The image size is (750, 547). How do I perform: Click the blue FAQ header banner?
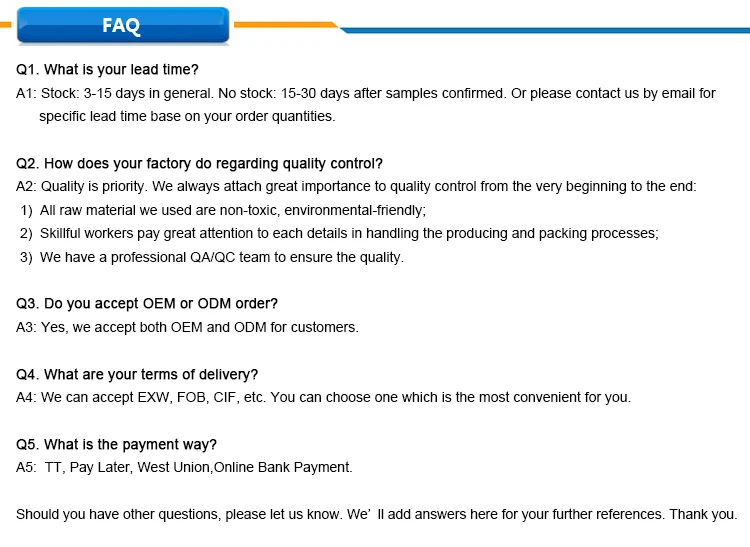[123, 25]
